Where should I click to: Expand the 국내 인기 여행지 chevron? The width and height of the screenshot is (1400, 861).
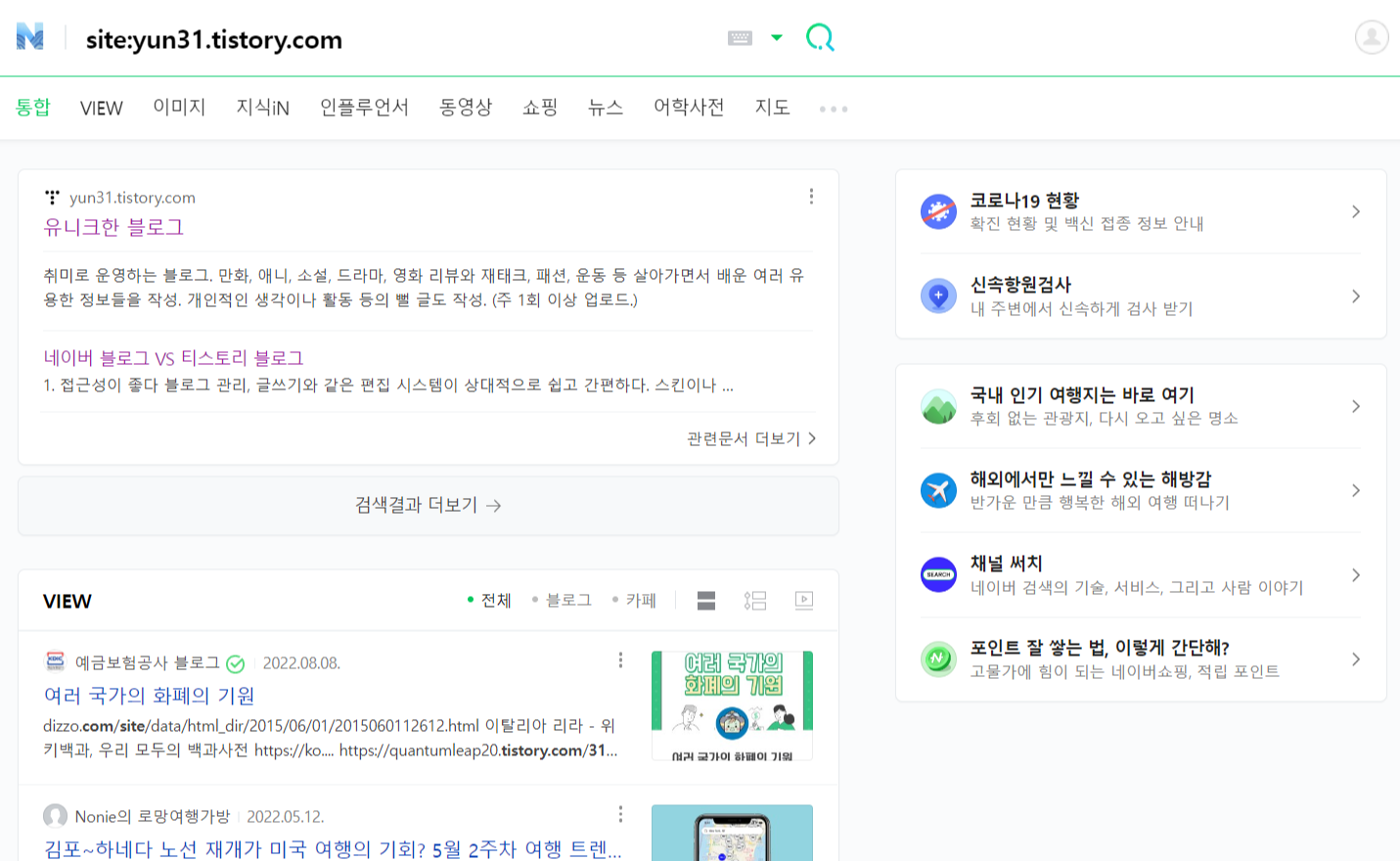tap(1356, 406)
